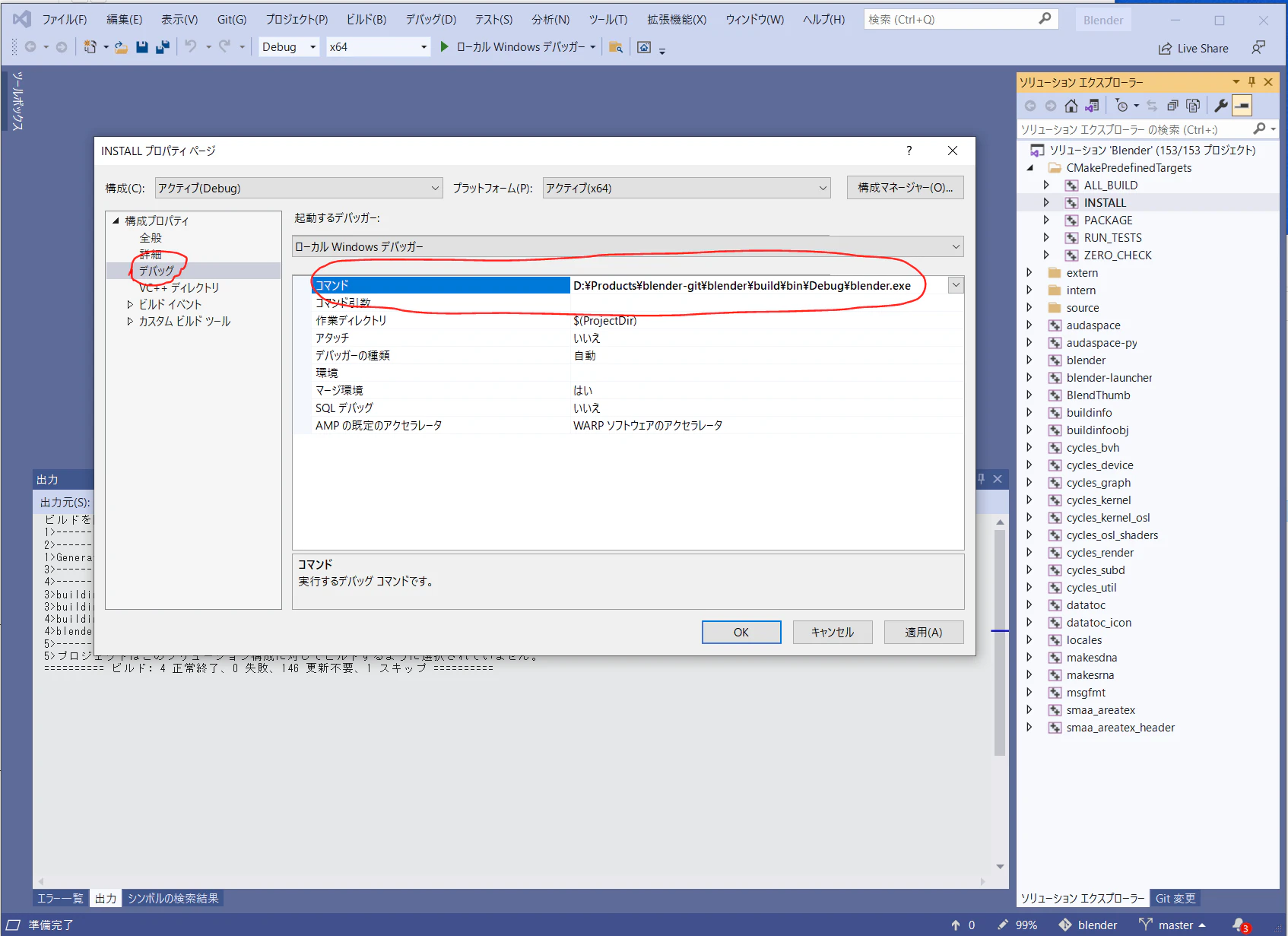Screen dimensions: 1288x936
Task: Click the blender repository status item
Action: pyautogui.click(x=1088, y=925)
